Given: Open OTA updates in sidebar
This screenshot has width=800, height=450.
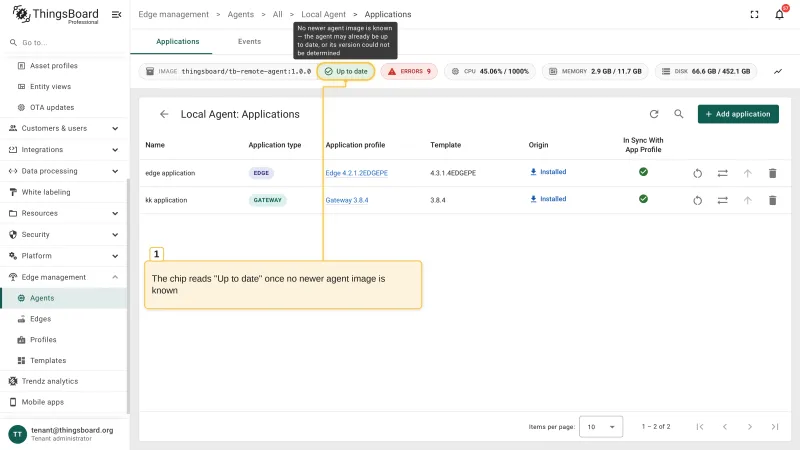Looking at the screenshot, I should tap(63, 108).
